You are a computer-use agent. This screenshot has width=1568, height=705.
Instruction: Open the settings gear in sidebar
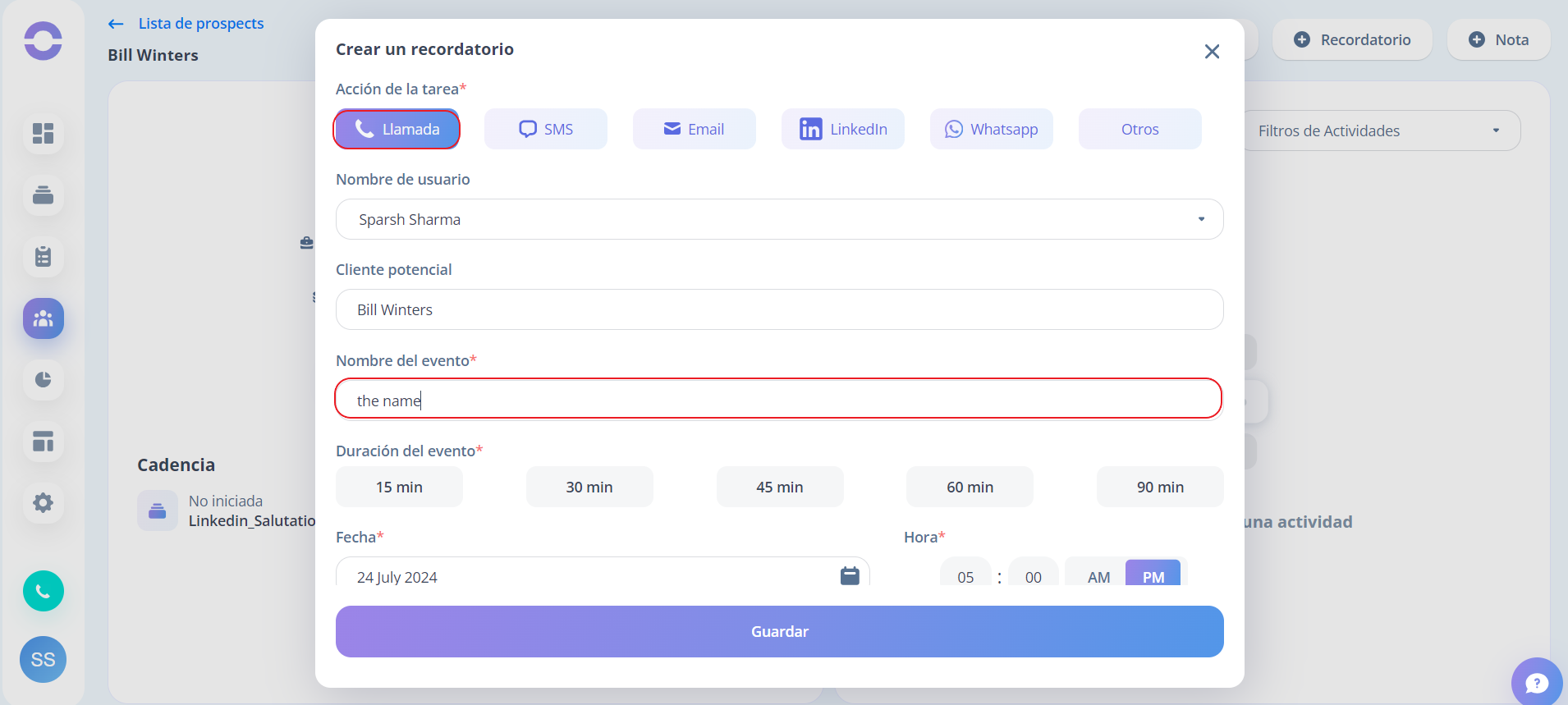(x=43, y=502)
